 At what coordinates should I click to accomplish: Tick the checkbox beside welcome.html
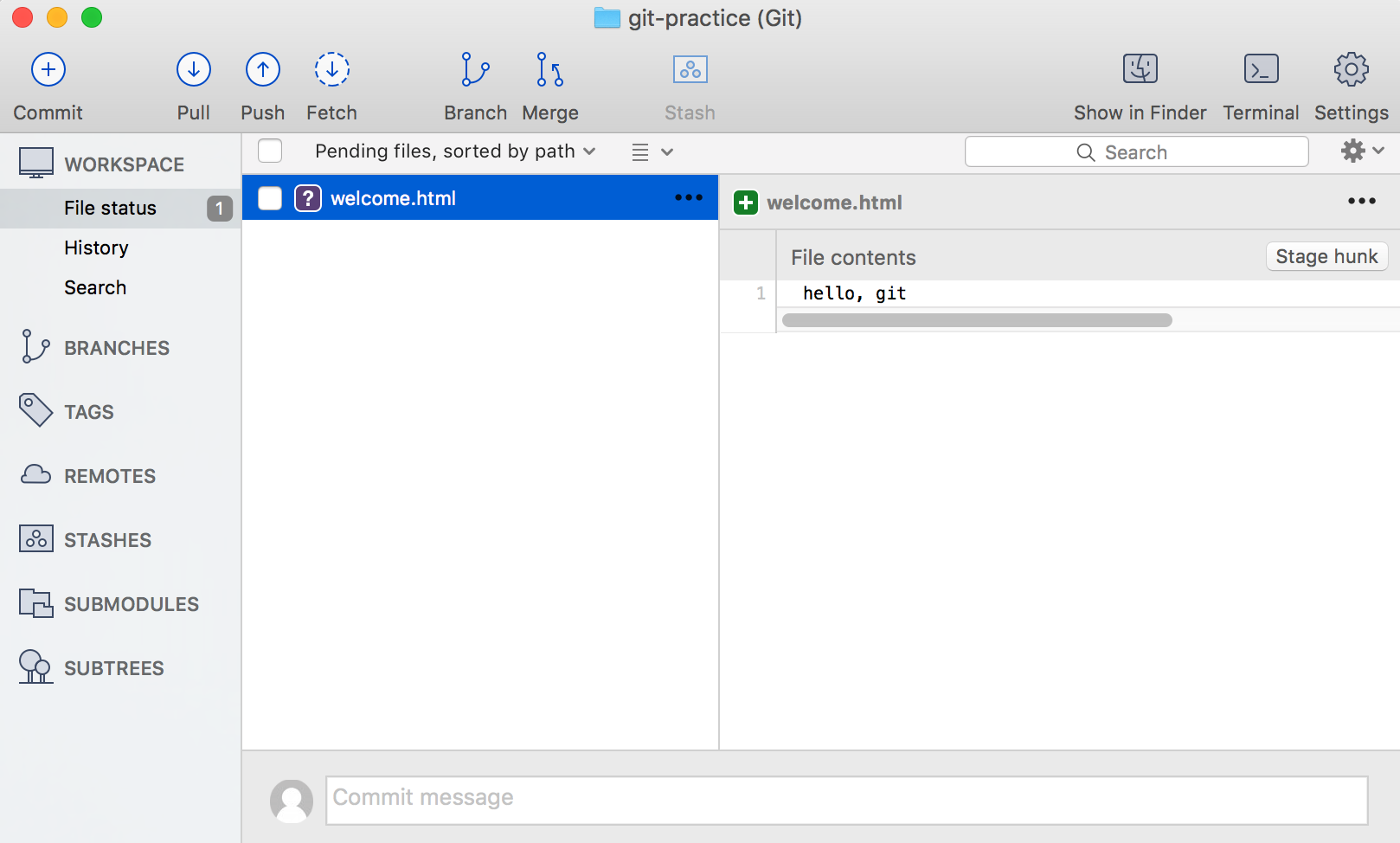270,198
